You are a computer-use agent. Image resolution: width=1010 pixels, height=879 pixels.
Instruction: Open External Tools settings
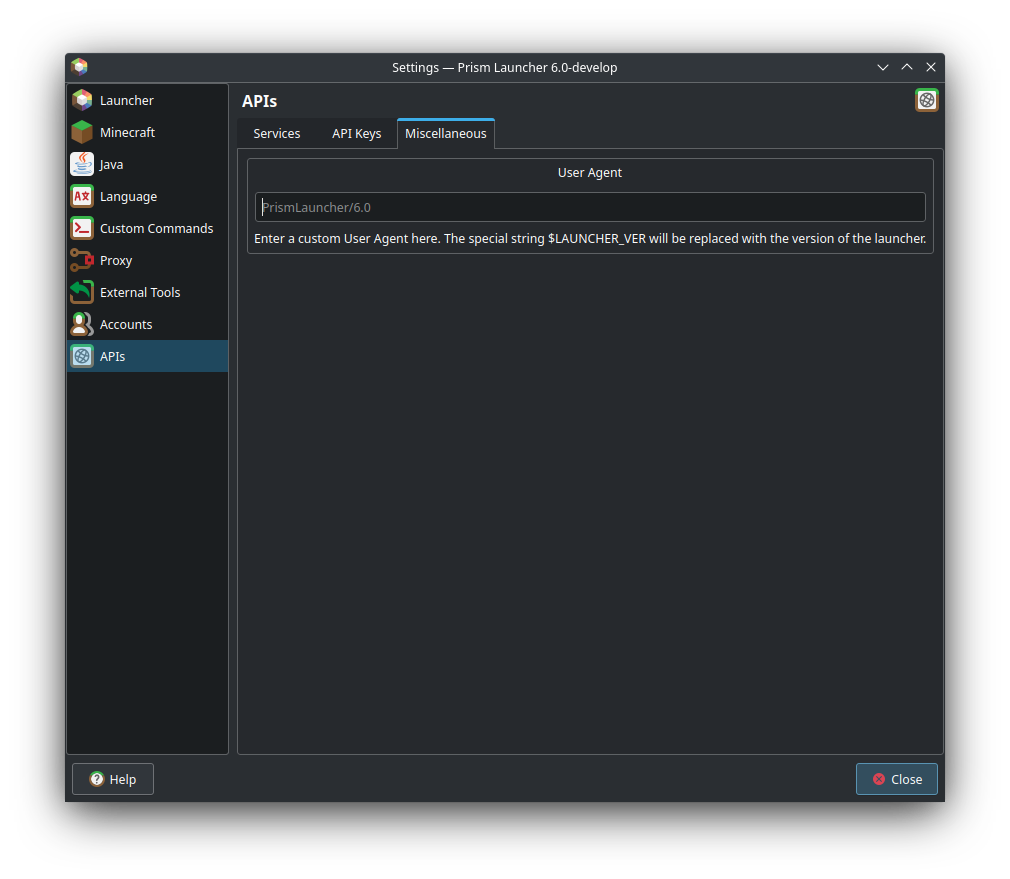[x=148, y=292]
